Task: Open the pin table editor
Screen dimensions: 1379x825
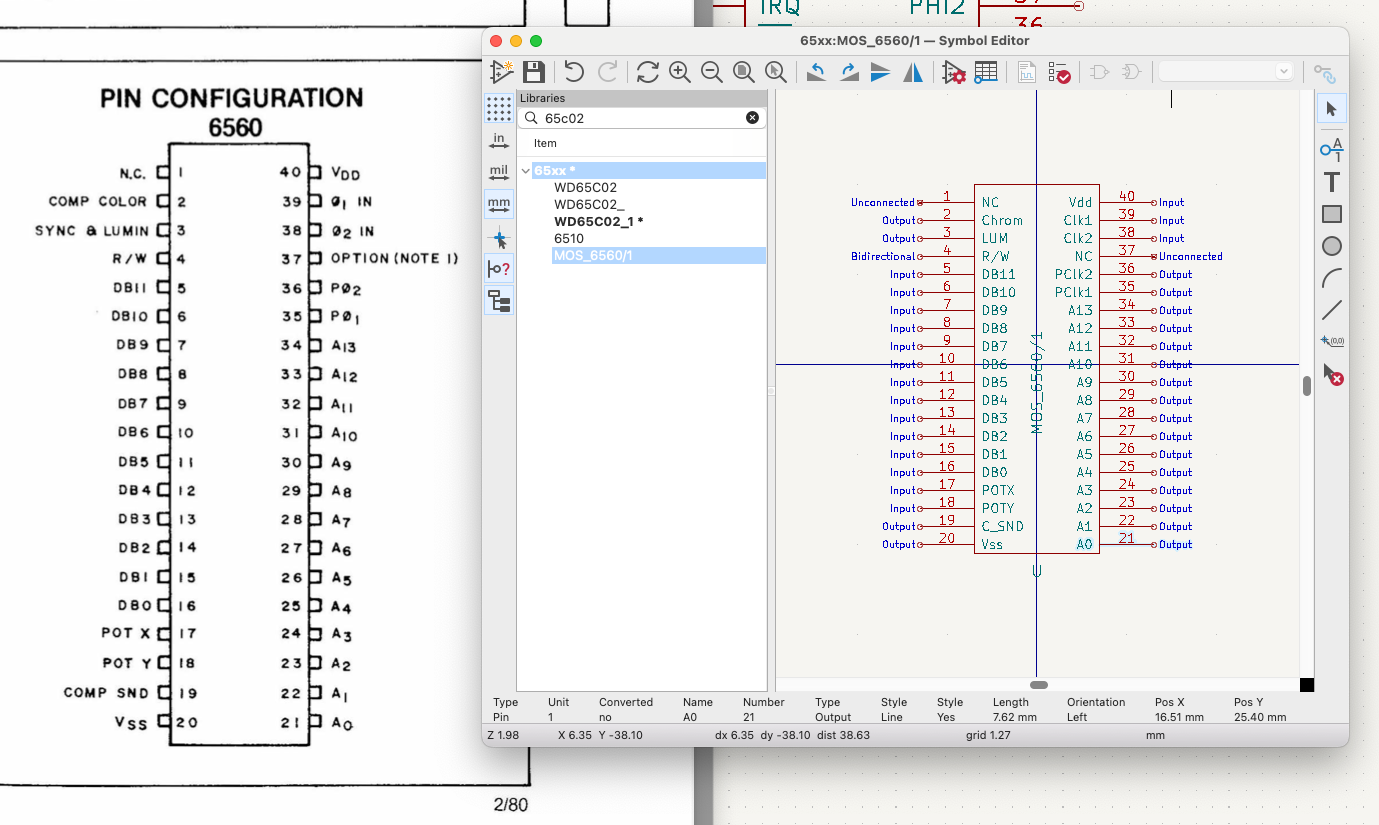Action: pos(986,72)
